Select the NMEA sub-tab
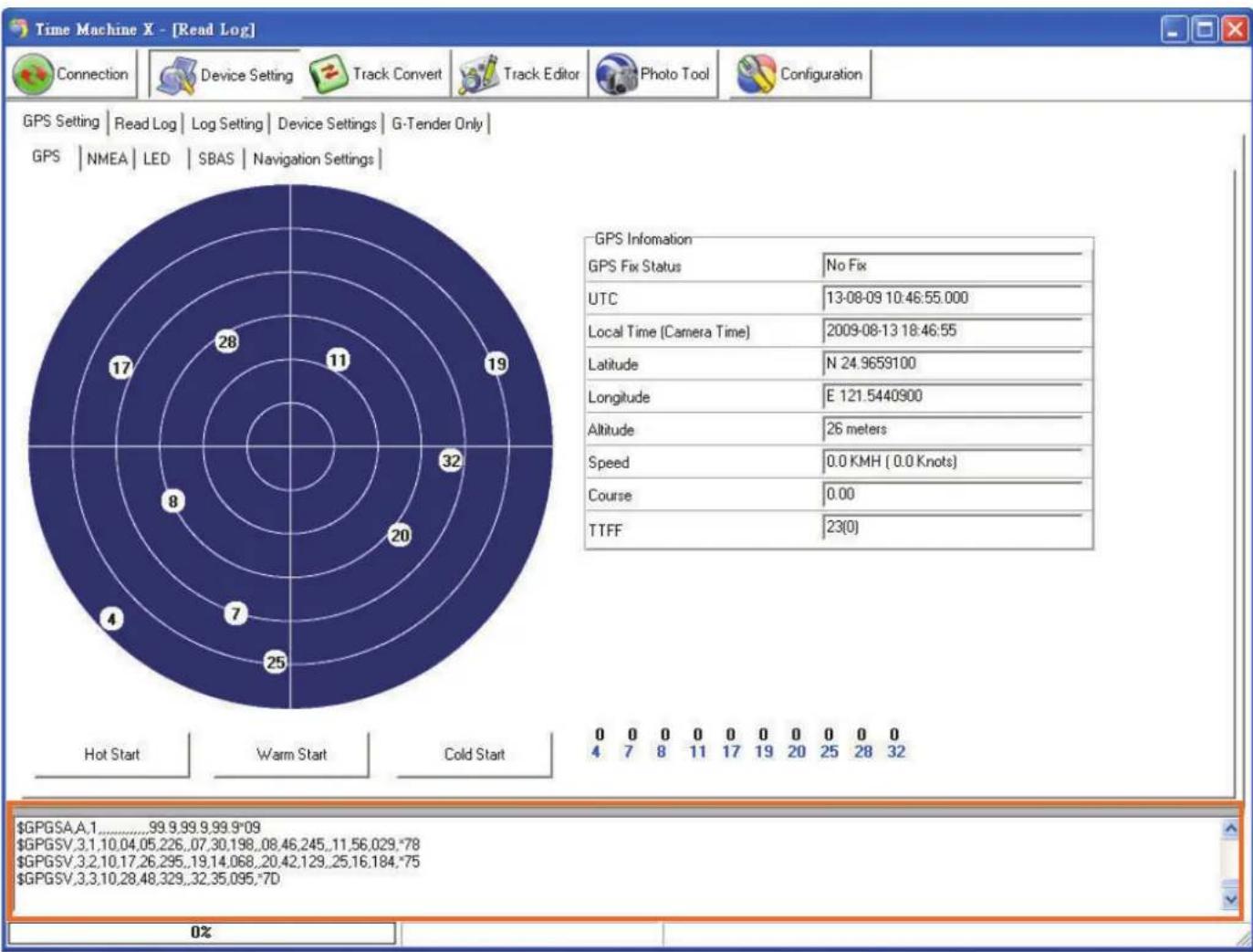The height and width of the screenshot is (952, 1253). (107, 159)
